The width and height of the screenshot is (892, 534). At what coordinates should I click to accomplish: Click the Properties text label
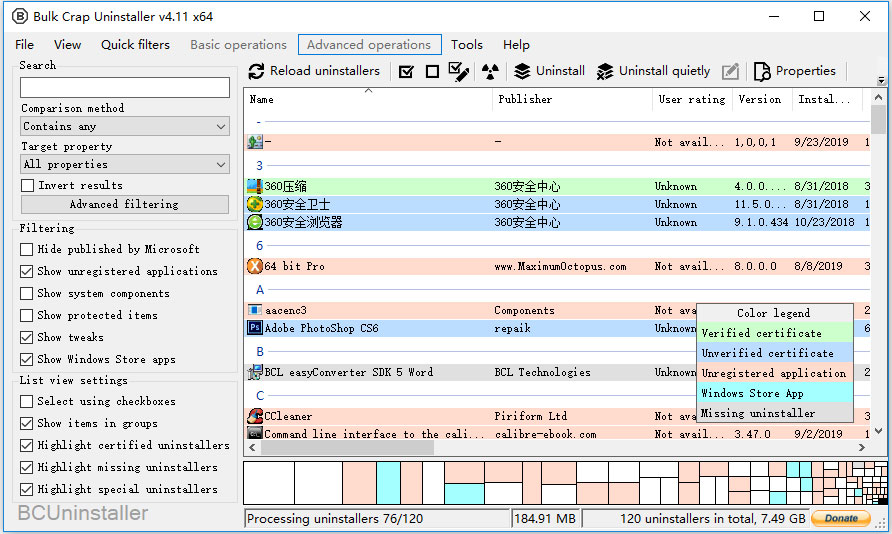click(x=806, y=71)
